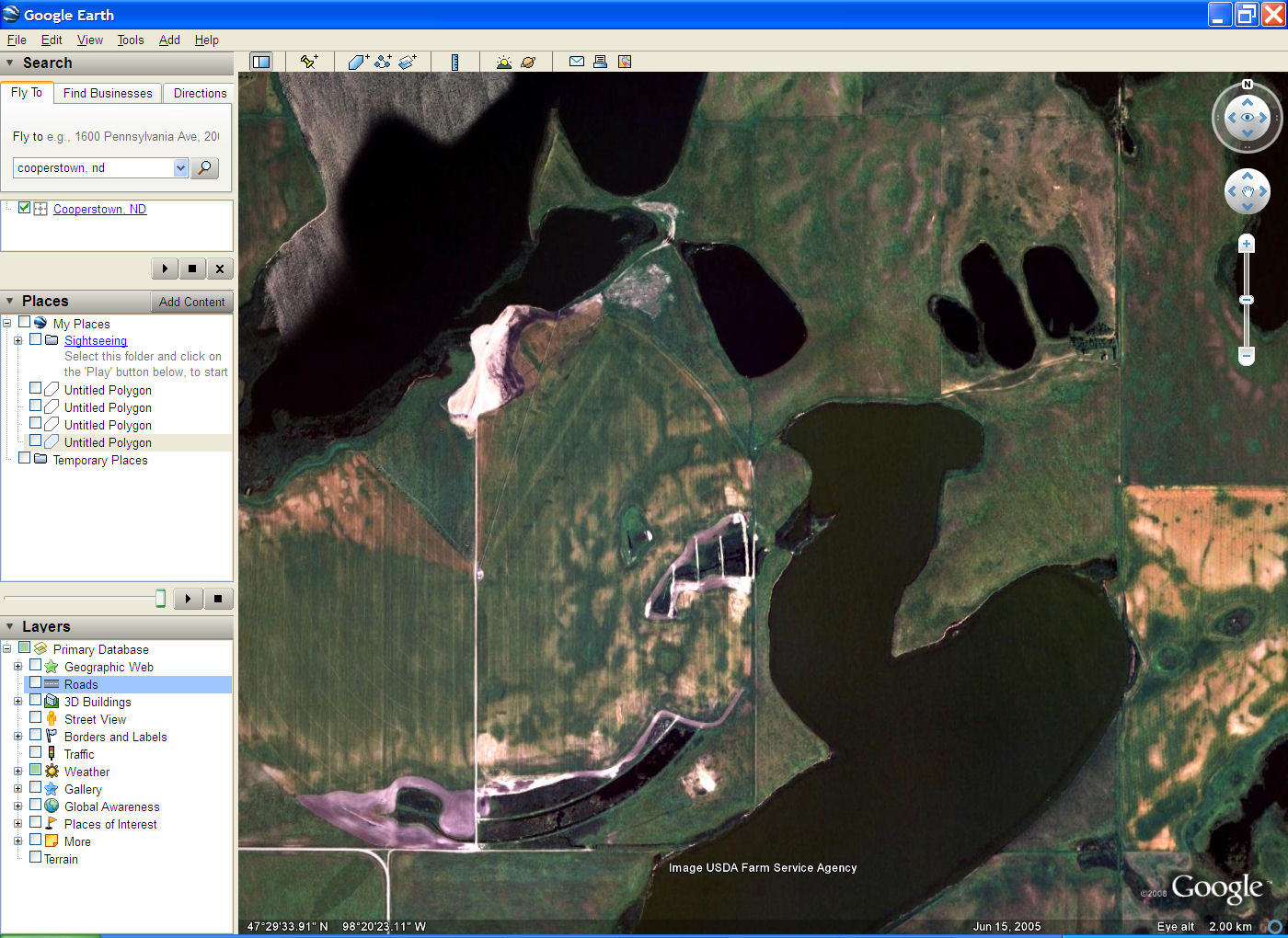Viewport: 1288px width, 938px height.
Task: Expand the Borders and Labels node
Action: pos(17,736)
